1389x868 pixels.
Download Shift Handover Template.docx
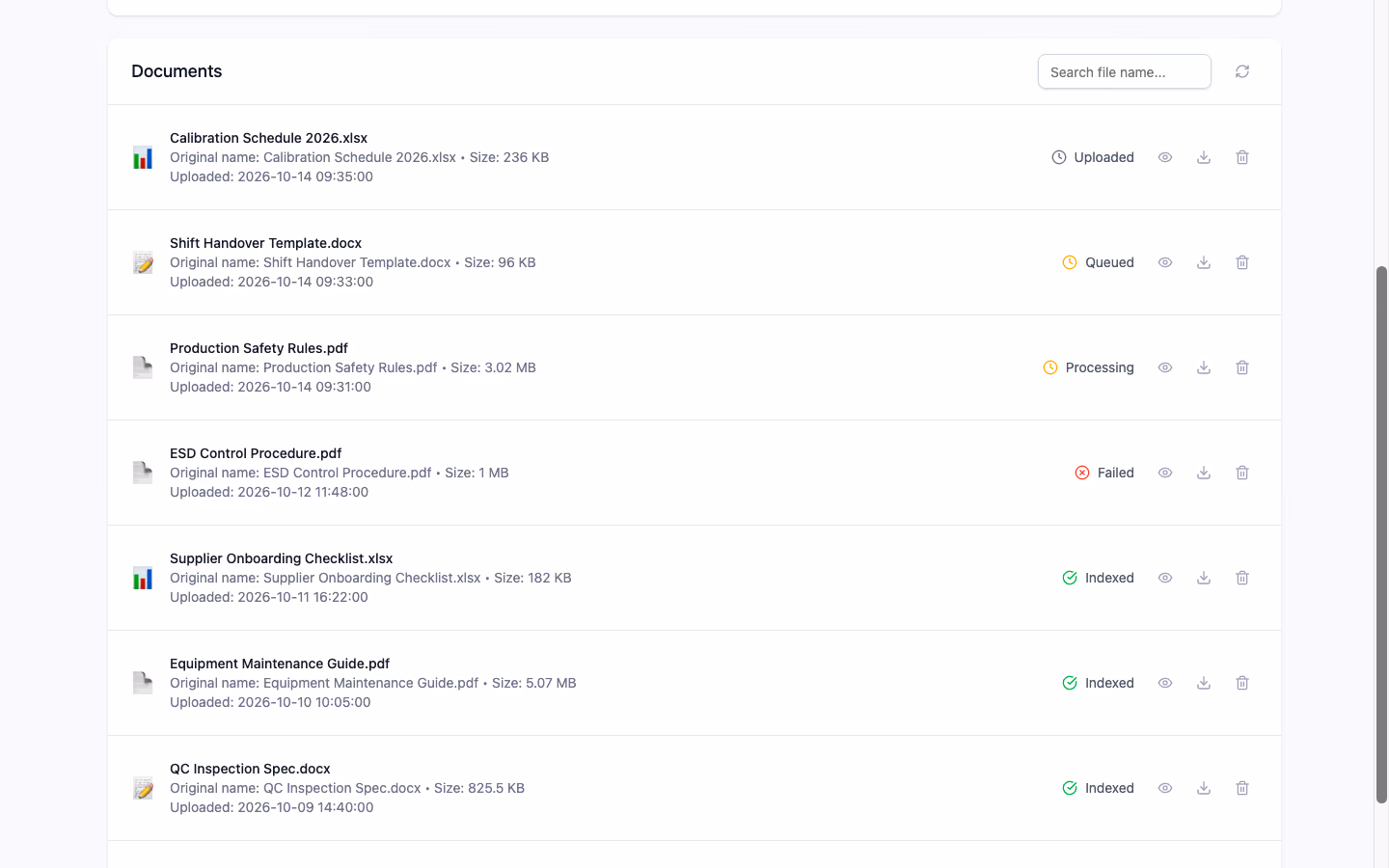point(1204,262)
